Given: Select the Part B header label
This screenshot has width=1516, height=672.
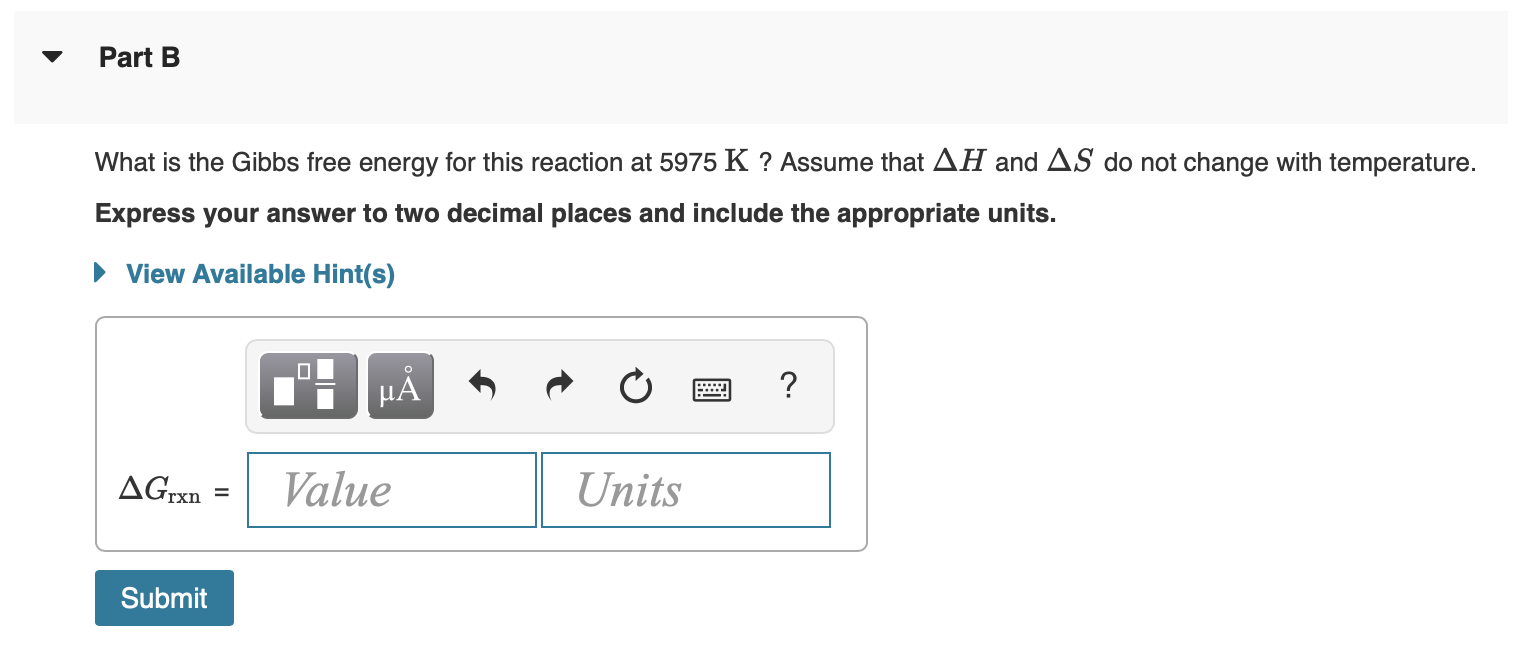Looking at the screenshot, I should point(139,57).
